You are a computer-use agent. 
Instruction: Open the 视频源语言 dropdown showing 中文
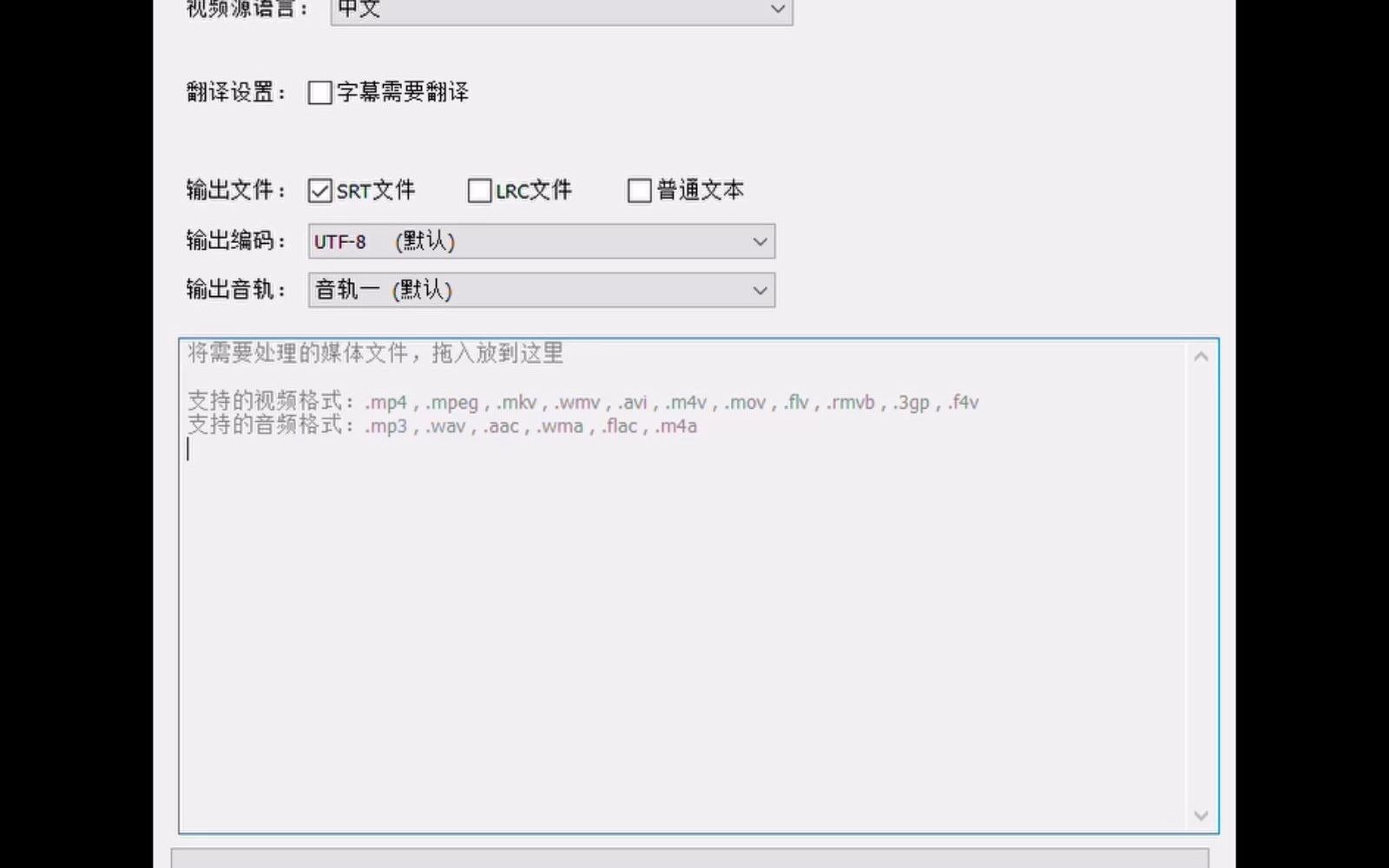click(x=562, y=10)
